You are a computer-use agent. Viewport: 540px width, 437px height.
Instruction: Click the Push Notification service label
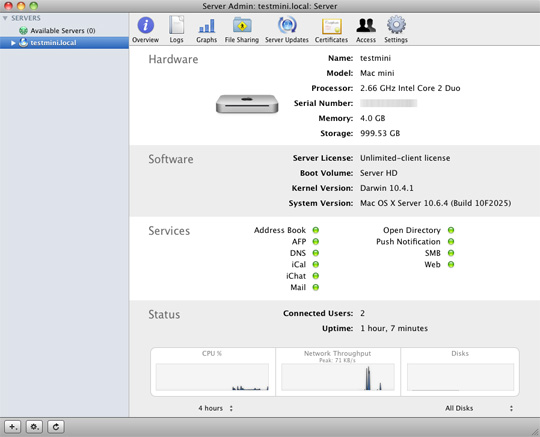pyautogui.click(x=408, y=241)
